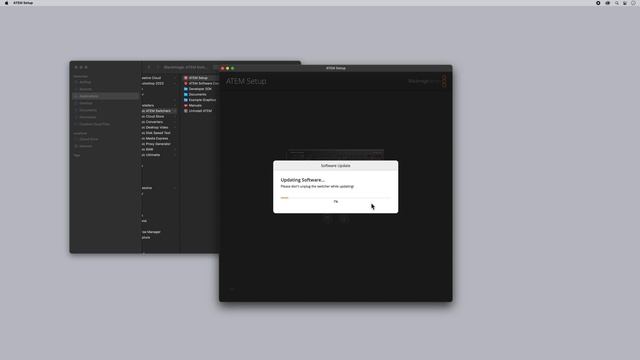Click the ATEM Setup heading in the app window
The height and width of the screenshot is (360, 640).
[x=246, y=81]
